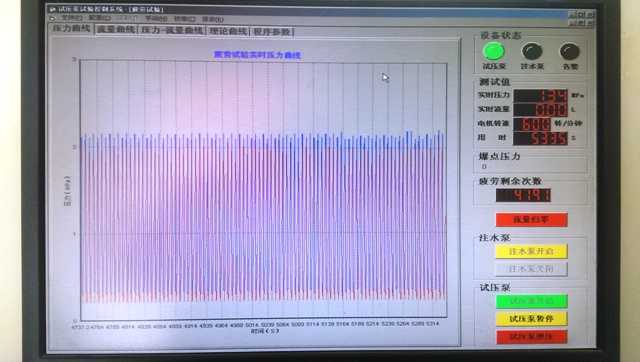Click the yellow 试压泵暂停 button

531,319
